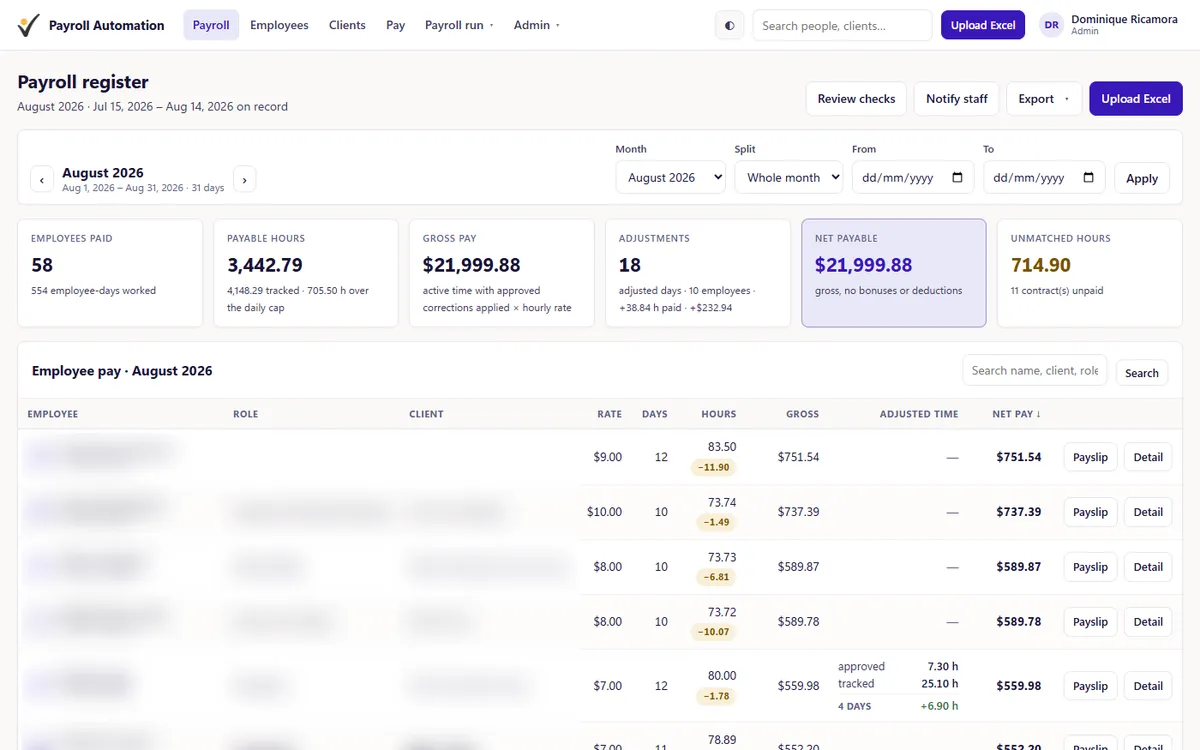Open the Clients tab
This screenshot has width=1200, height=750.
347,25
